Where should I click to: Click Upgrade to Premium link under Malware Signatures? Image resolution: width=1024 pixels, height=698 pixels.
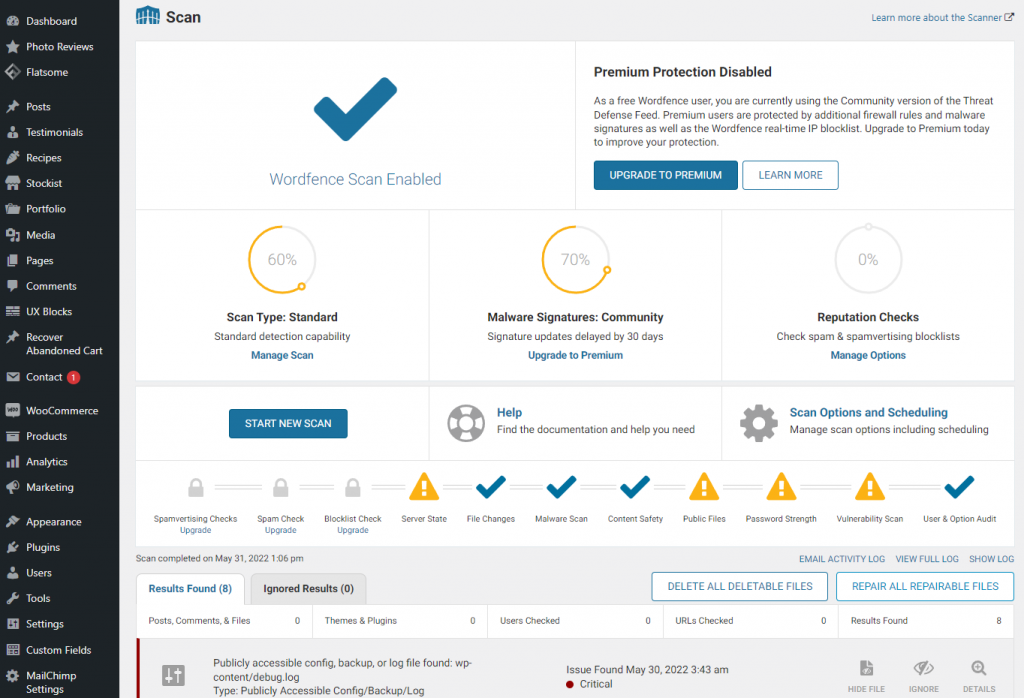pyautogui.click(x=575, y=355)
